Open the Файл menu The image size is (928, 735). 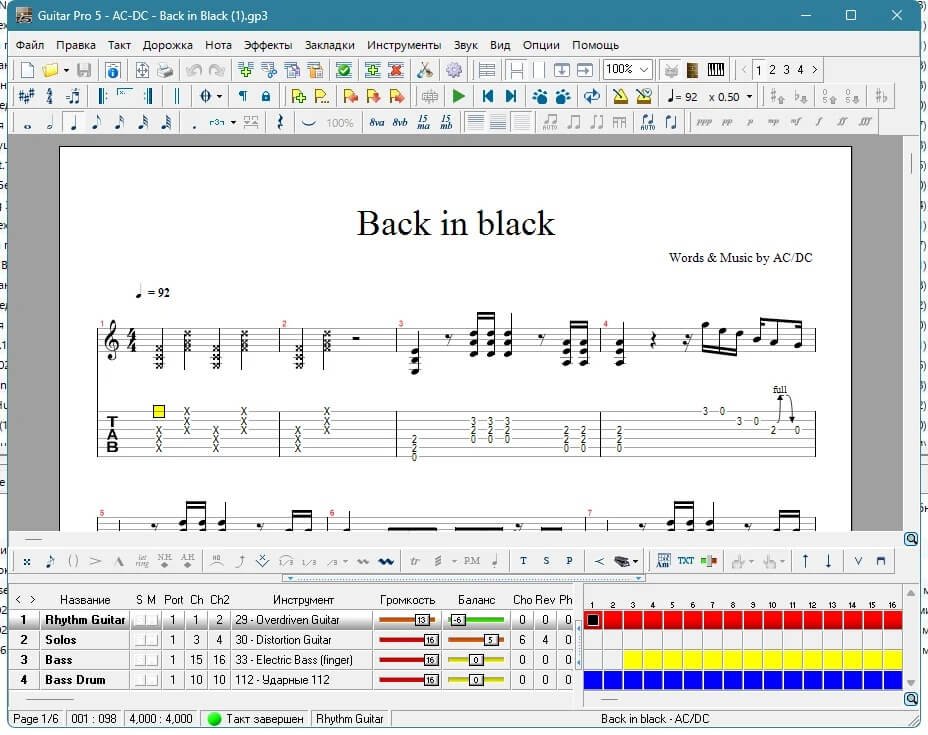[x=30, y=45]
